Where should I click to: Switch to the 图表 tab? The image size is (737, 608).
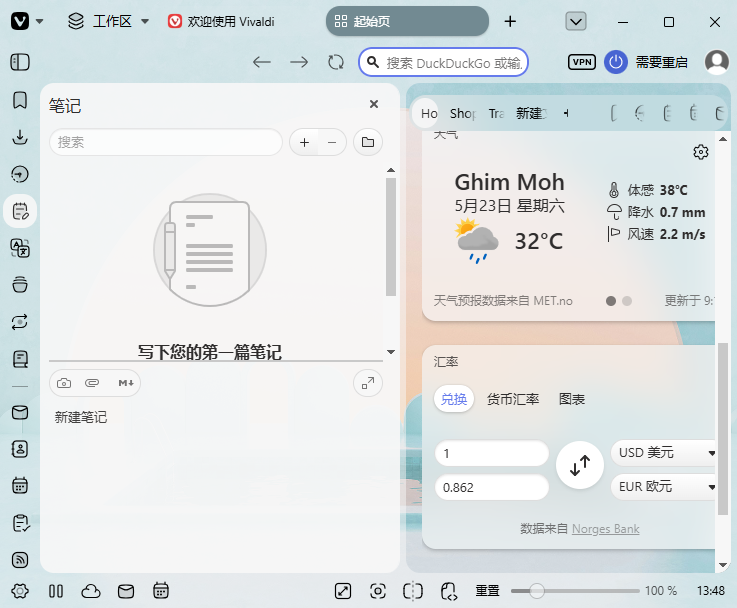[x=572, y=399]
